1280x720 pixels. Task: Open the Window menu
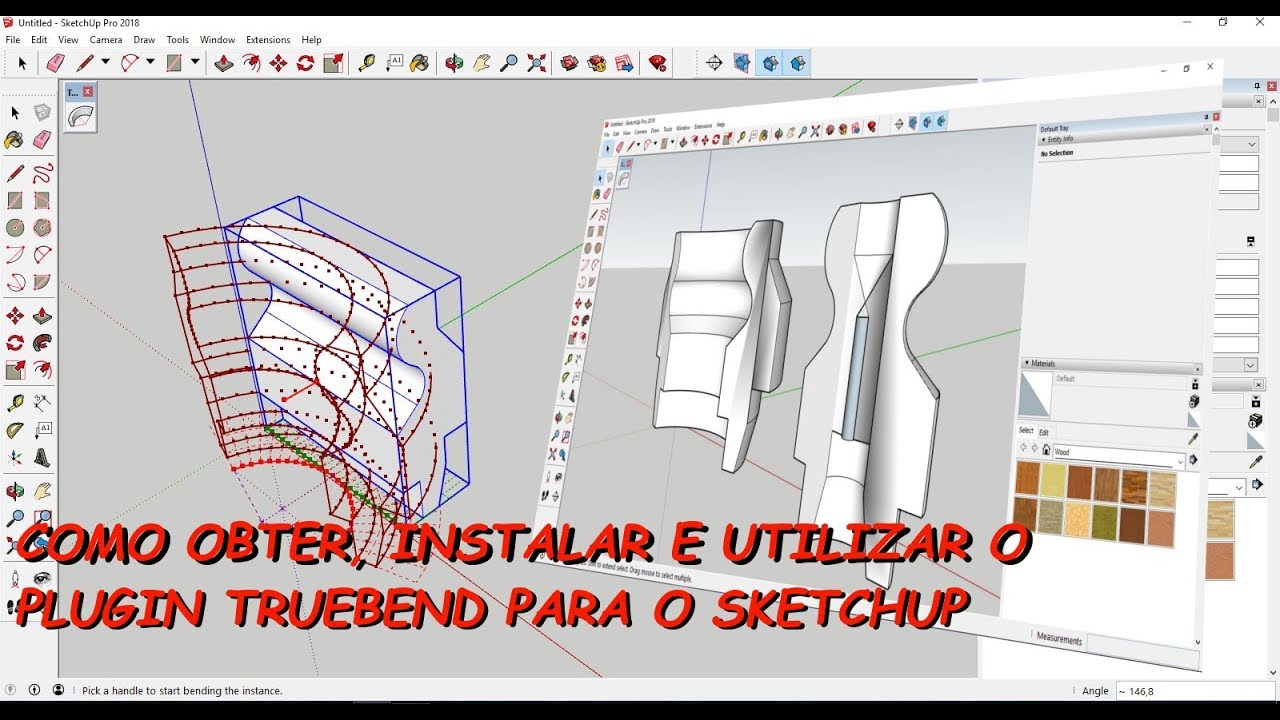pos(217,40)
